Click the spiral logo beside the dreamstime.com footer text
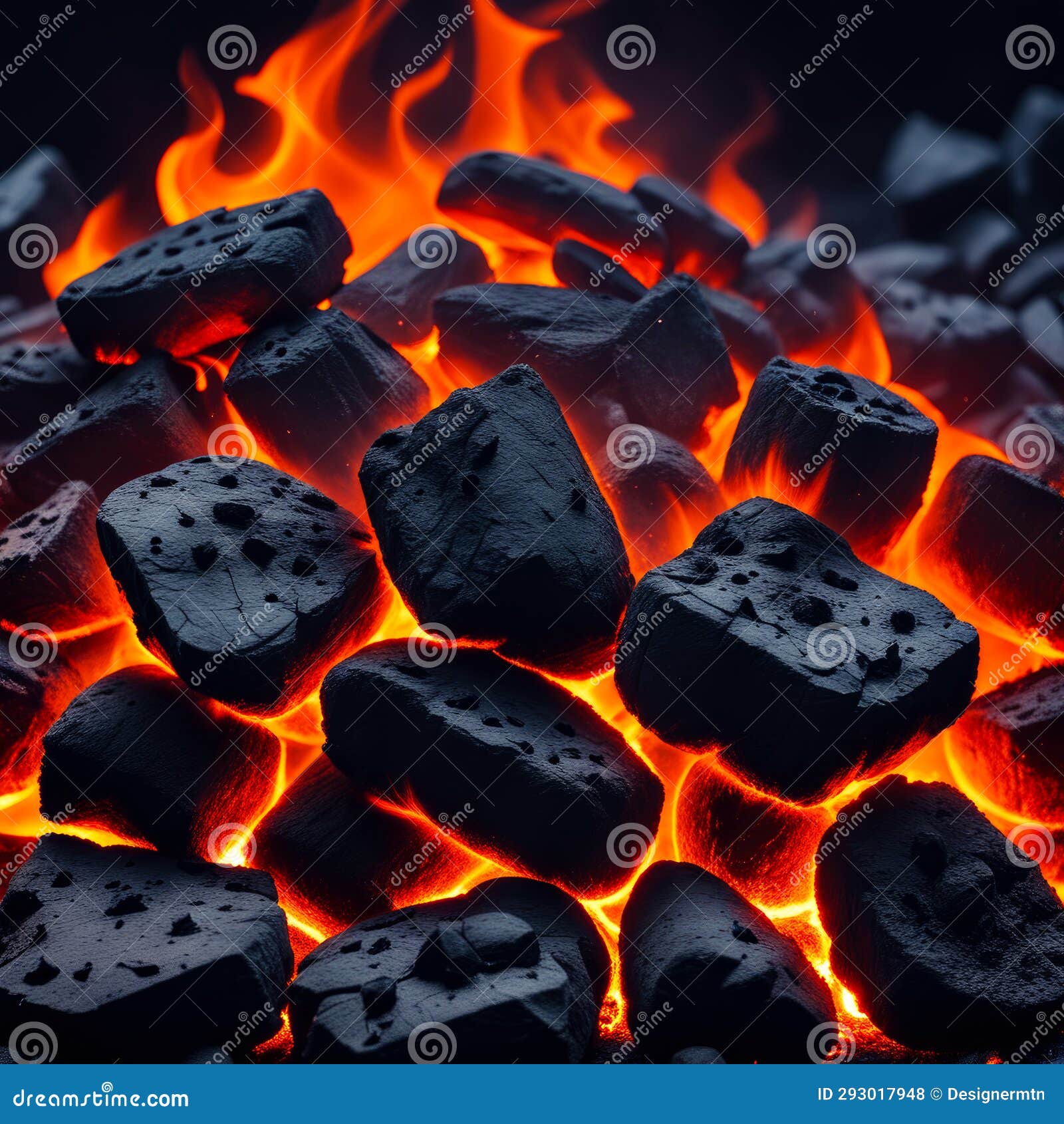1064x1124 pixels. (106, 1086)
